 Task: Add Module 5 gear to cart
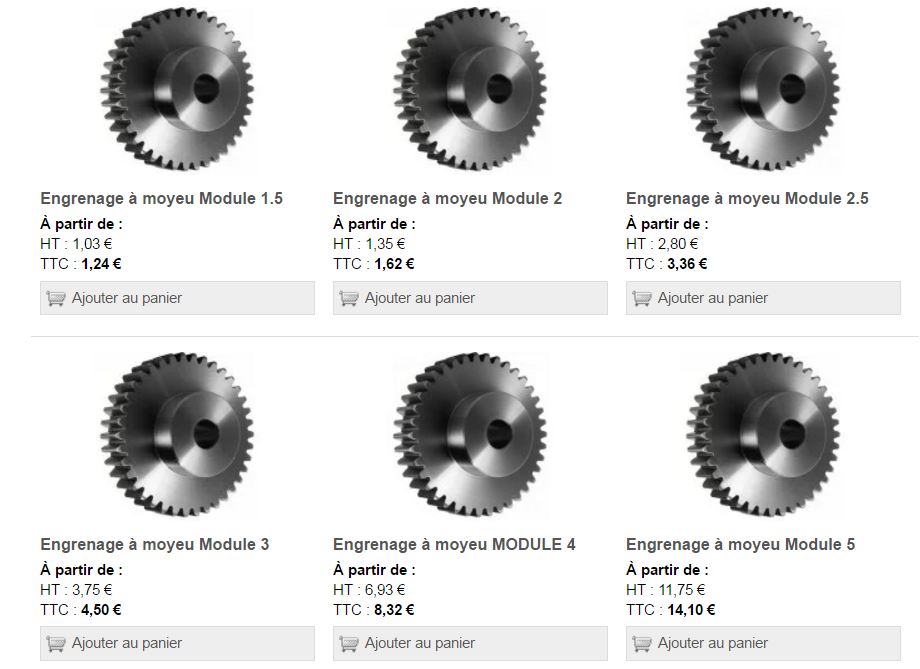pyautogui.click(x=763, y=643)
